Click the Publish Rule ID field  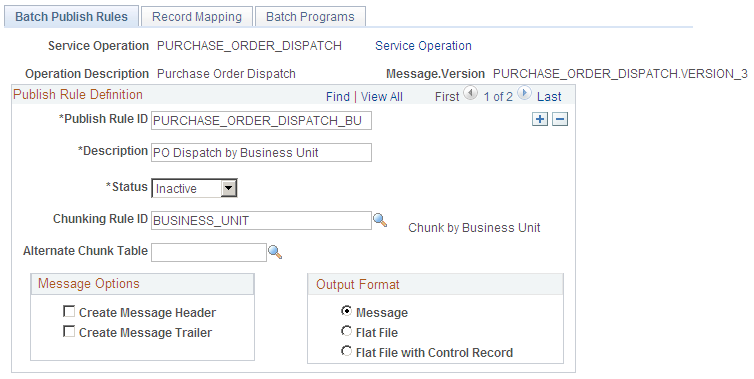tap(261, 121)
